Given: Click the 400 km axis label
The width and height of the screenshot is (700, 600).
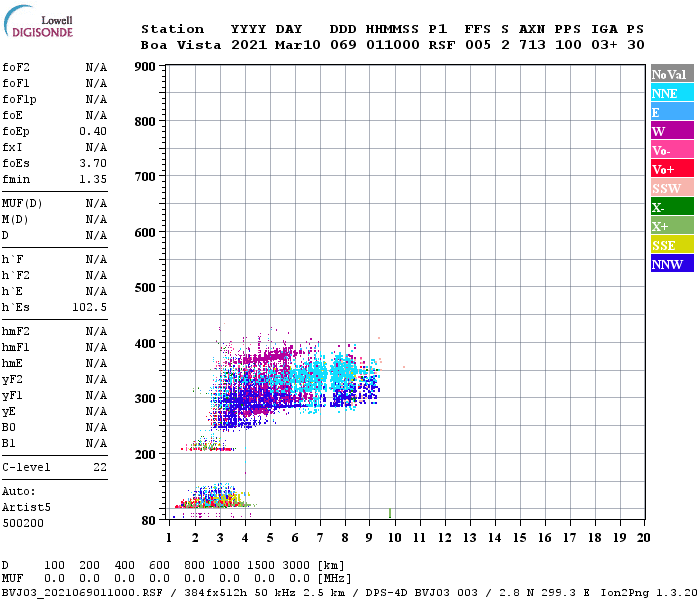Looking at the screenshot, I should point(145,344).
